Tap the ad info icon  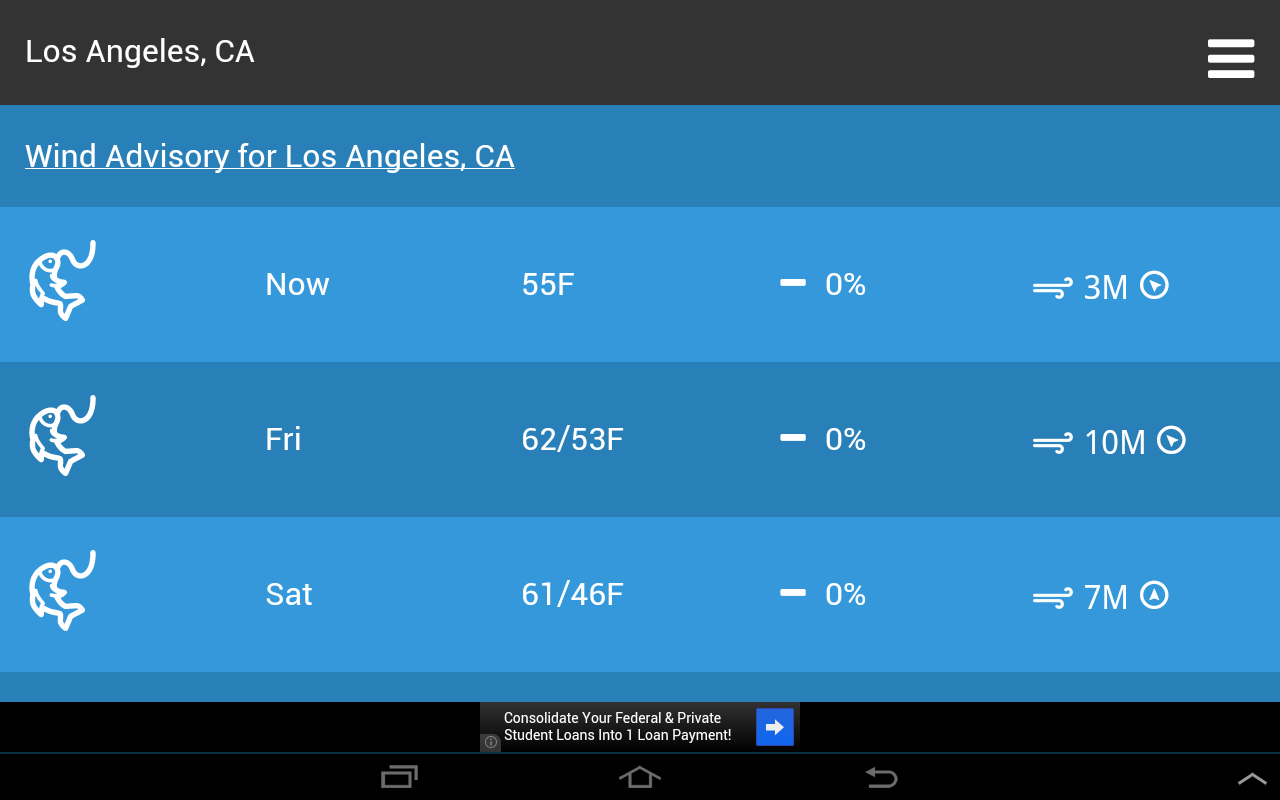[491, 742]
